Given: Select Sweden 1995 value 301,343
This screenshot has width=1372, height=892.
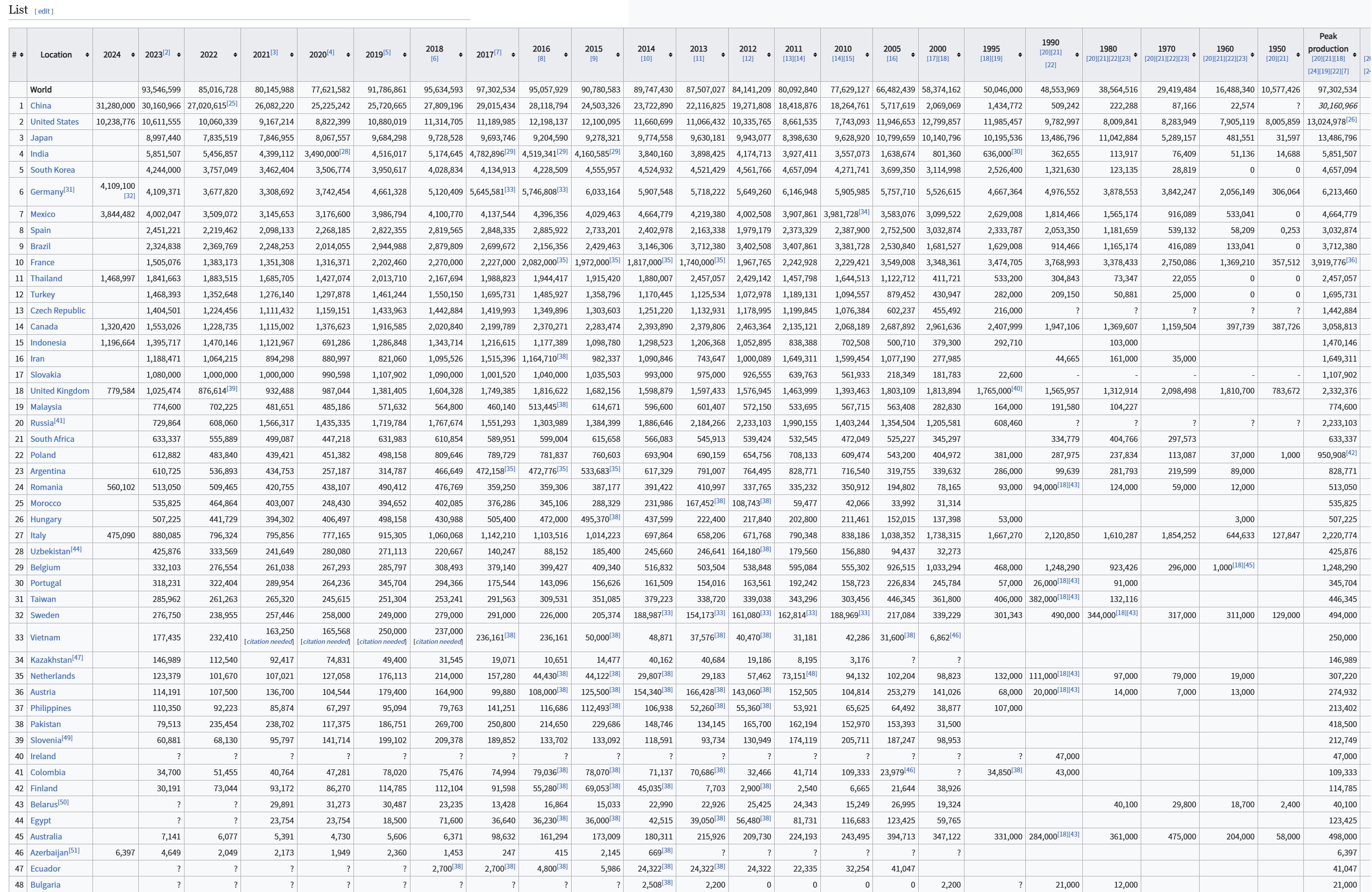Looking at the screenshot, I should click(1008, 616).
